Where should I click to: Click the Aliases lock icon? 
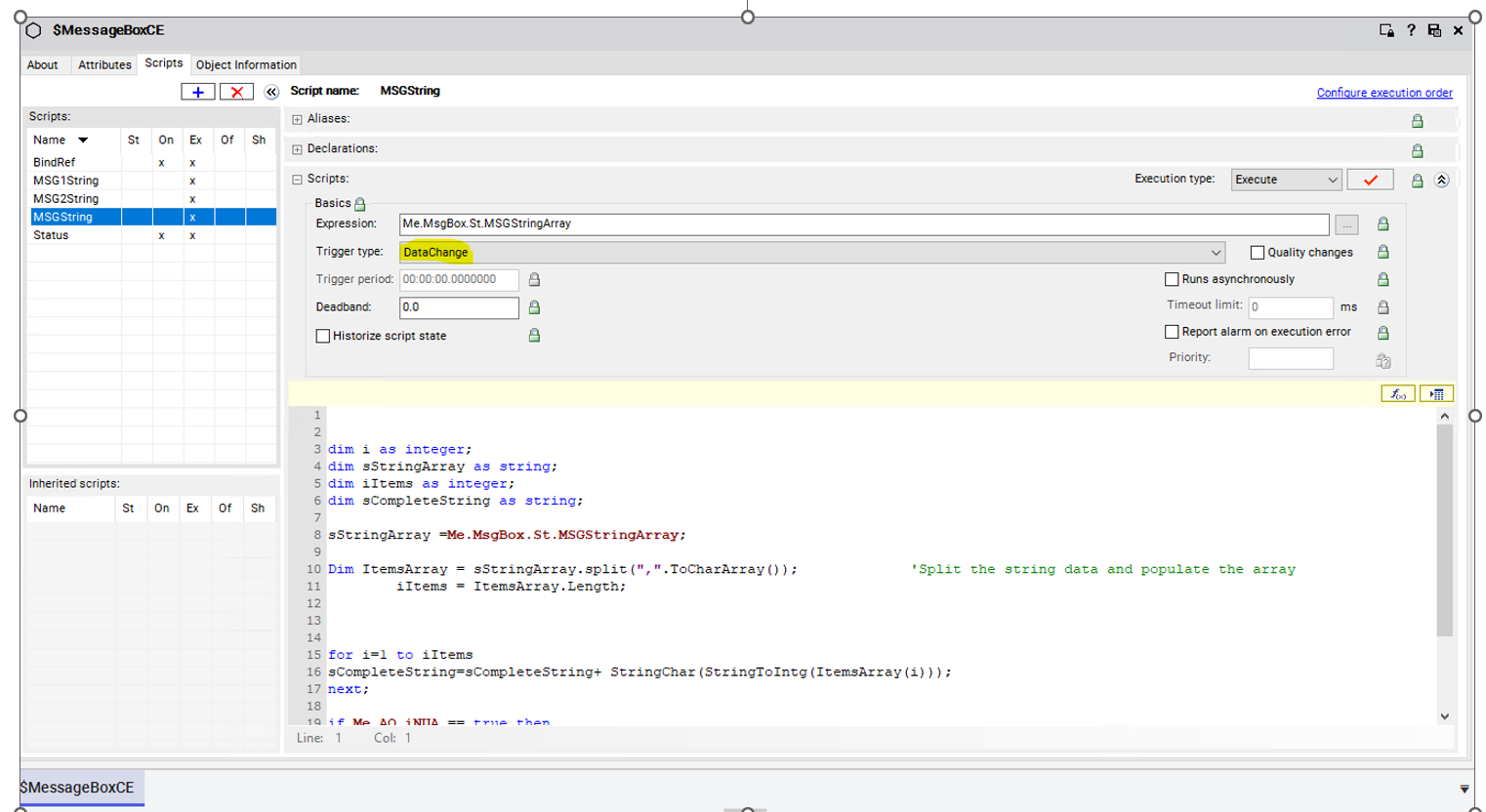(1417, 121)
